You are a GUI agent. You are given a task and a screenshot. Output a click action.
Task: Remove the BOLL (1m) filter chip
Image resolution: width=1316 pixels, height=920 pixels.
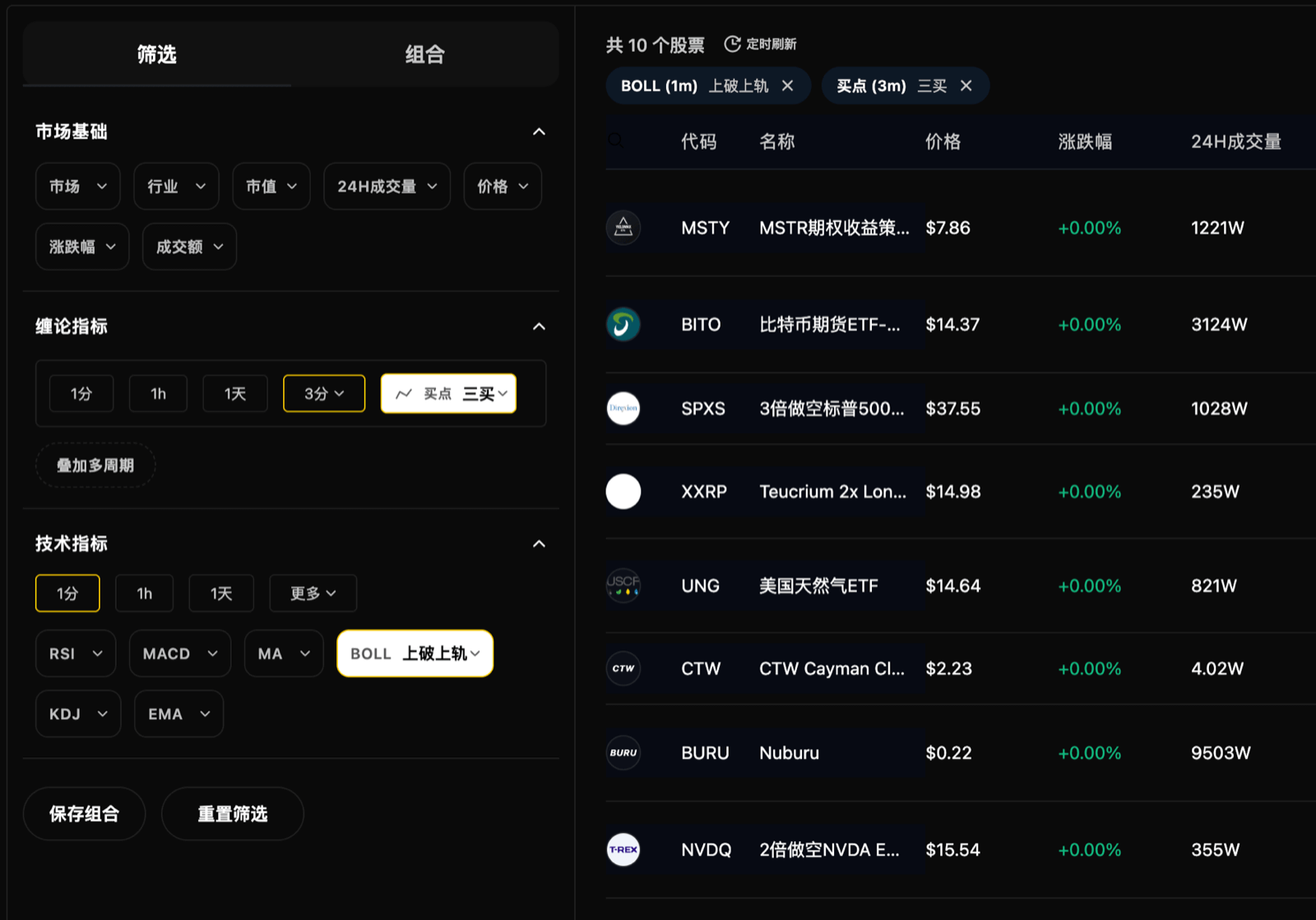[x=787, y=86]
